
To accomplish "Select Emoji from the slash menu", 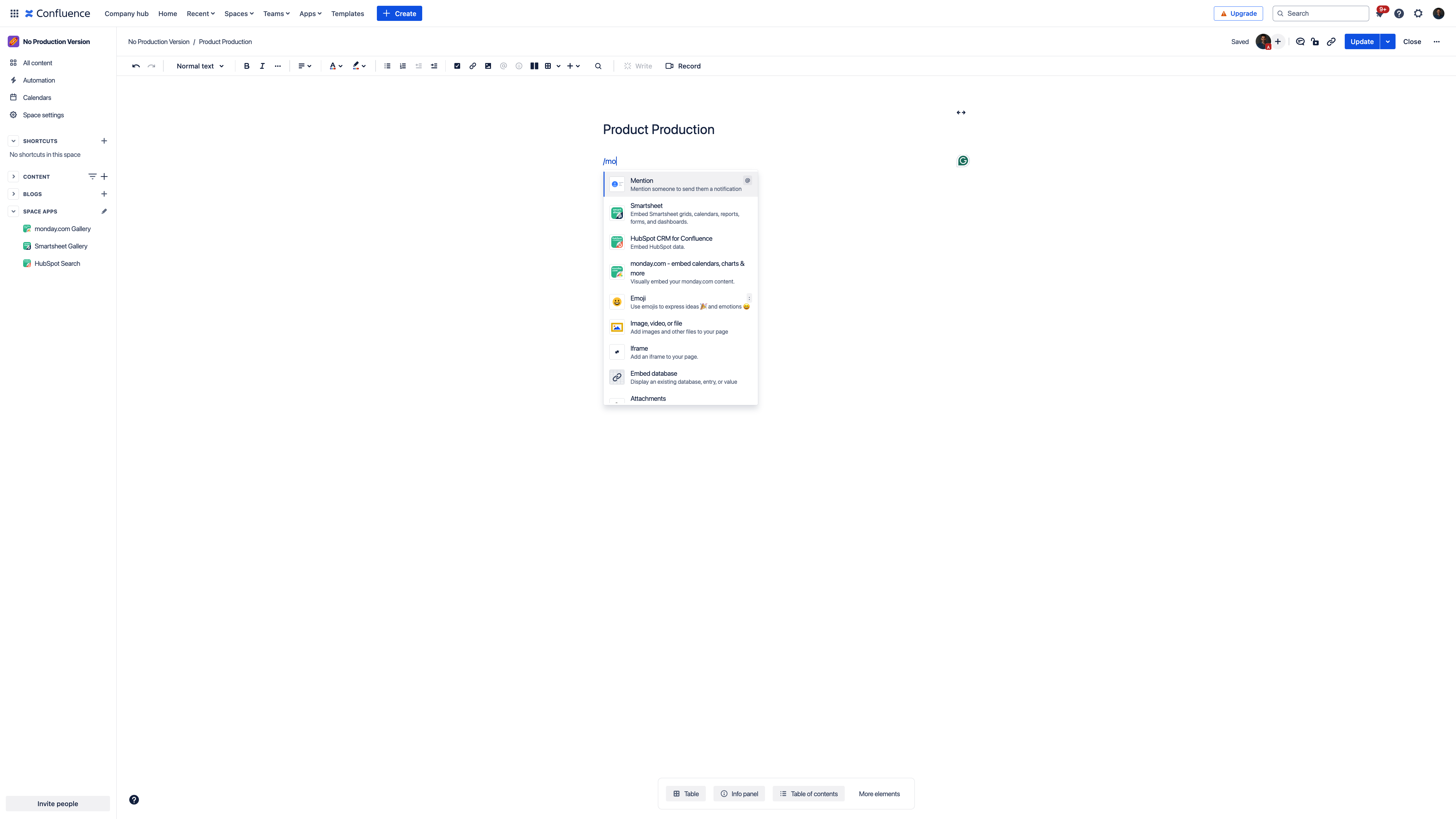I will pyautogui.click(x=680, y=302).
